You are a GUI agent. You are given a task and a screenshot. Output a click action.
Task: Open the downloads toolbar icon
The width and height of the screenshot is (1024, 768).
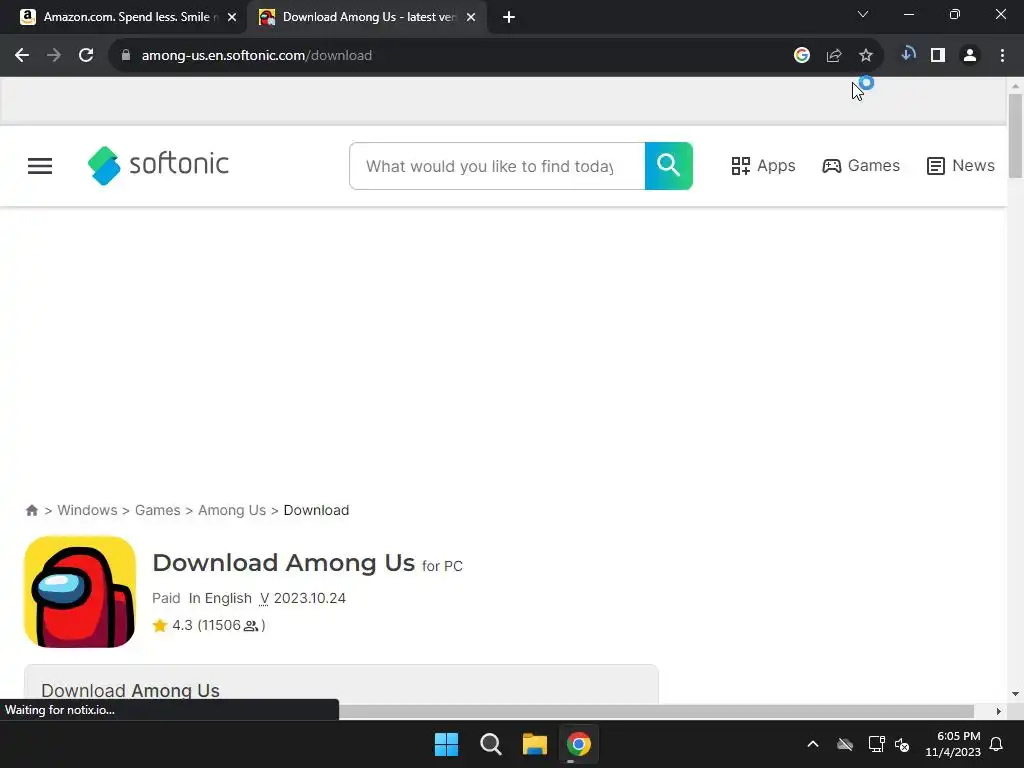[x=908, y=54]
